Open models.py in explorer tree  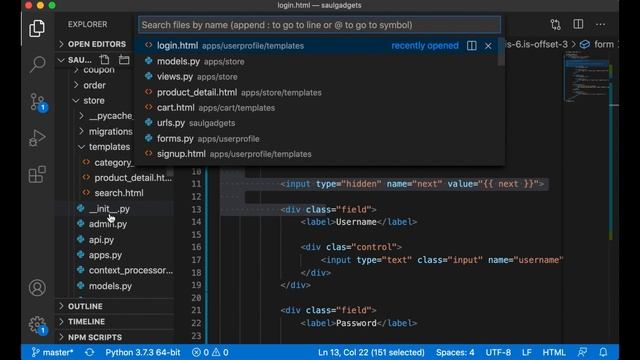pos(110,286)
